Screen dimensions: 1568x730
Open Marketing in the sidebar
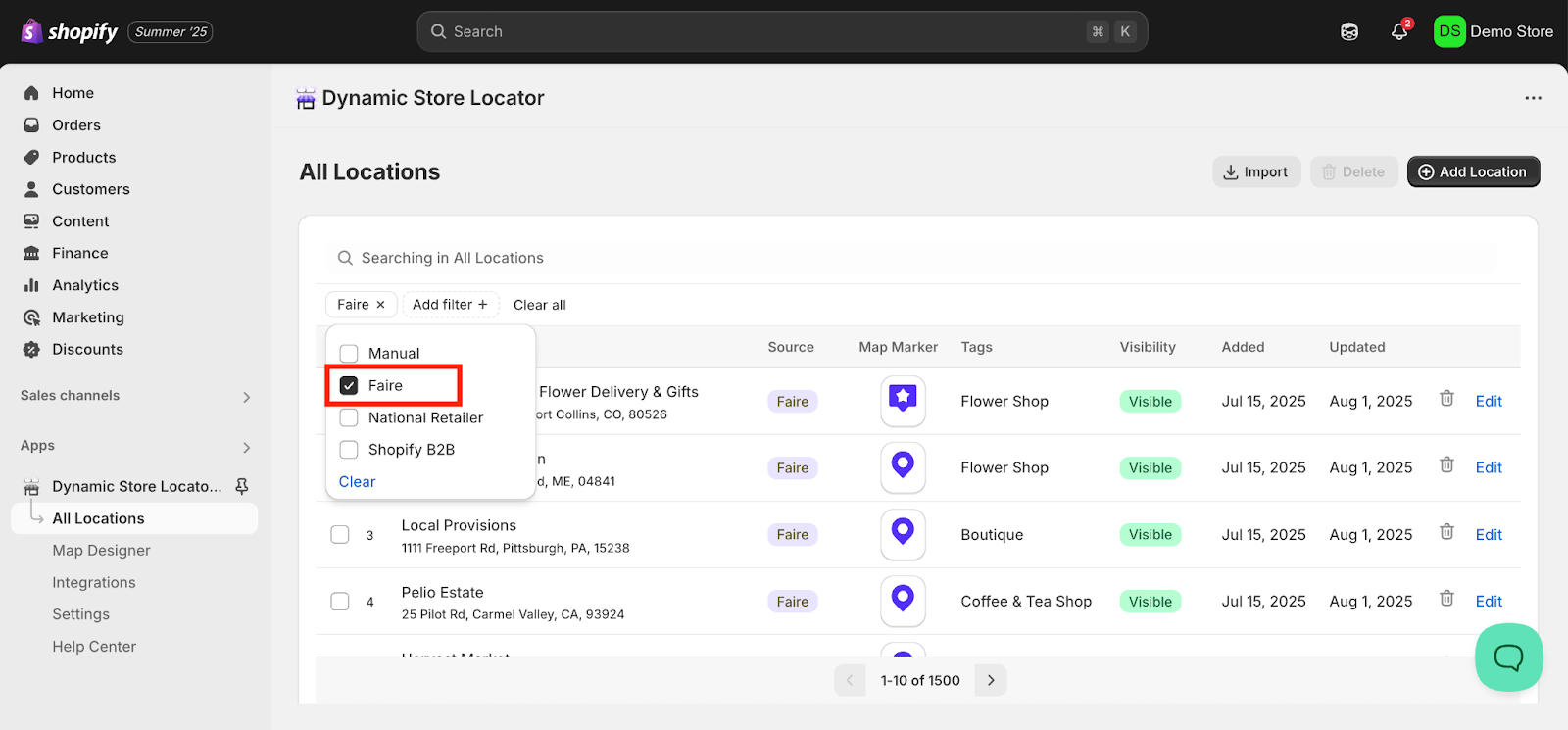point(87,317)
